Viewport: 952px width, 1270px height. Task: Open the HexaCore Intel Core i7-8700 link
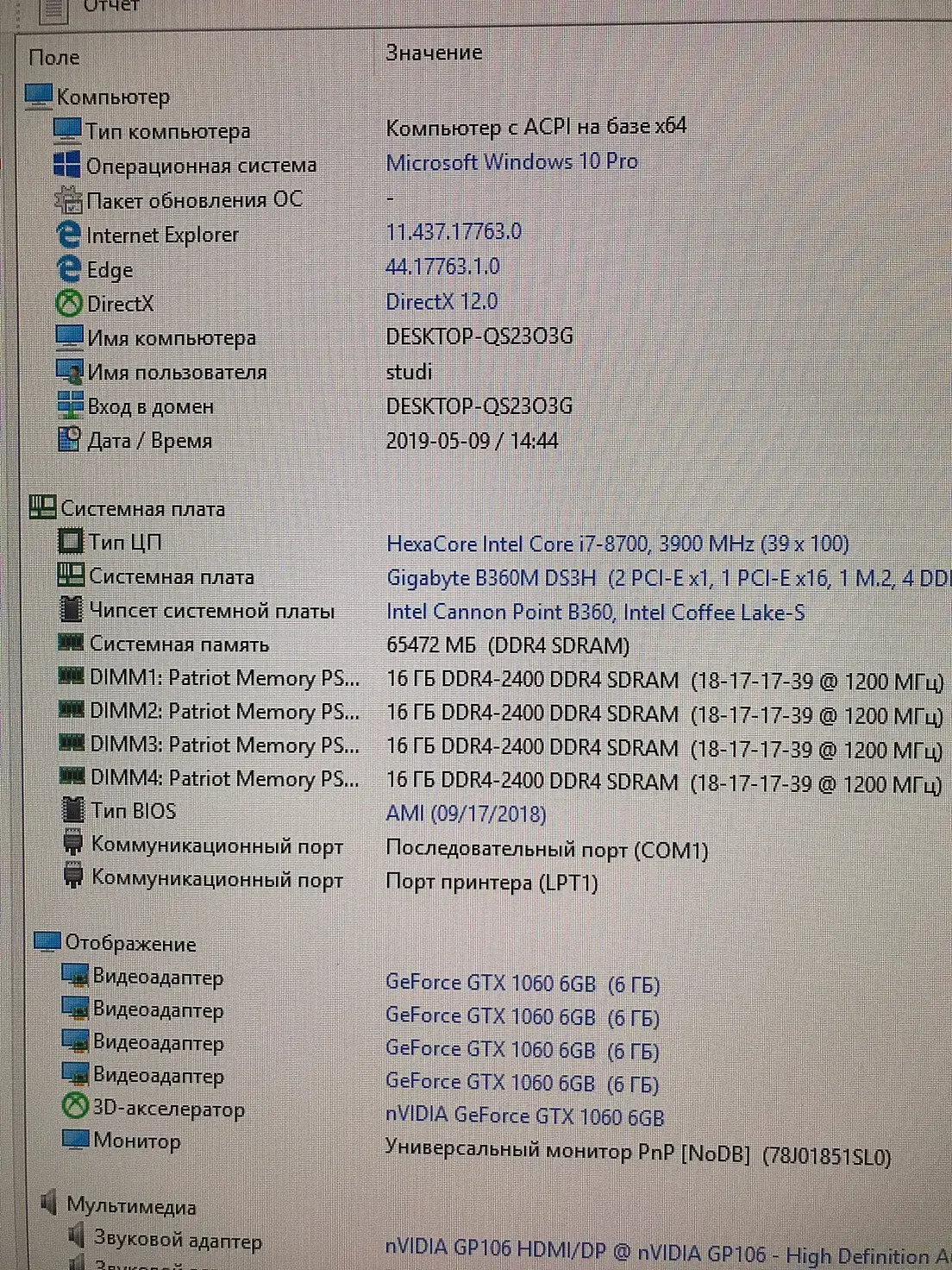point(617,544)
